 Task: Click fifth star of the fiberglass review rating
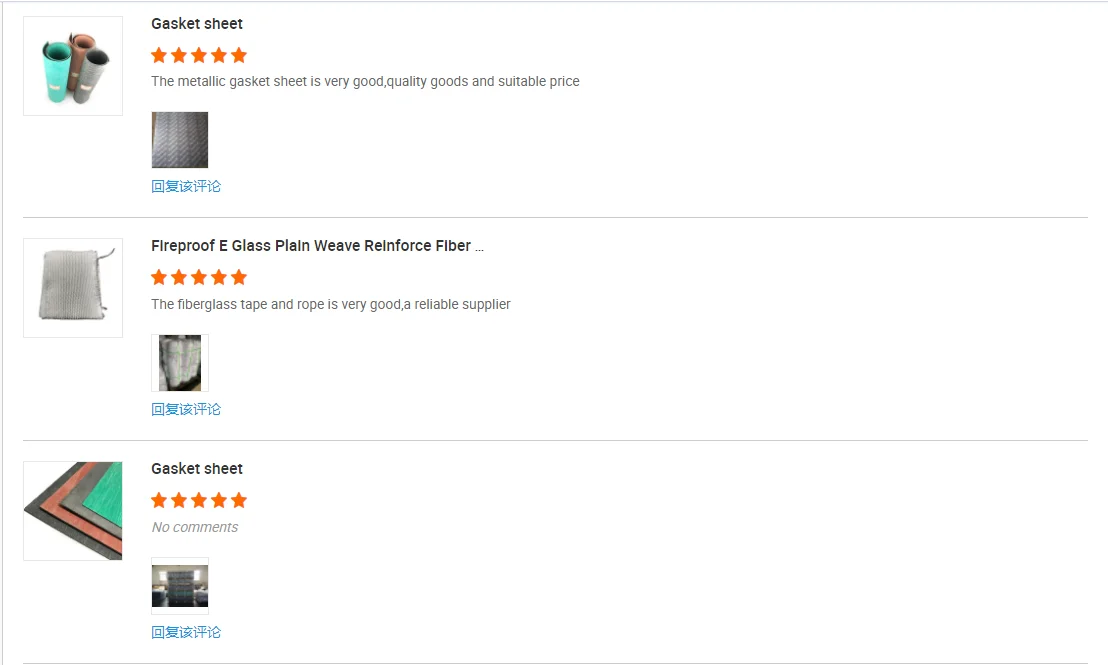[238, 277]
